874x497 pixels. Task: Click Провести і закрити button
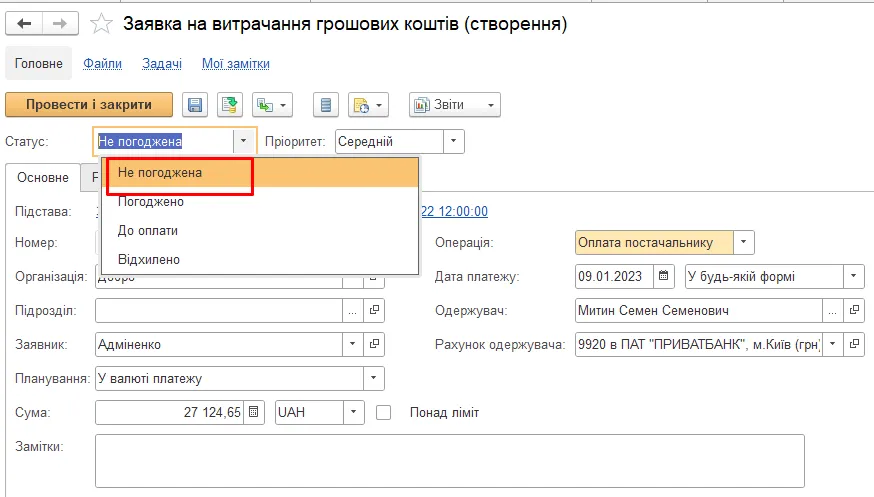[89, 105]
